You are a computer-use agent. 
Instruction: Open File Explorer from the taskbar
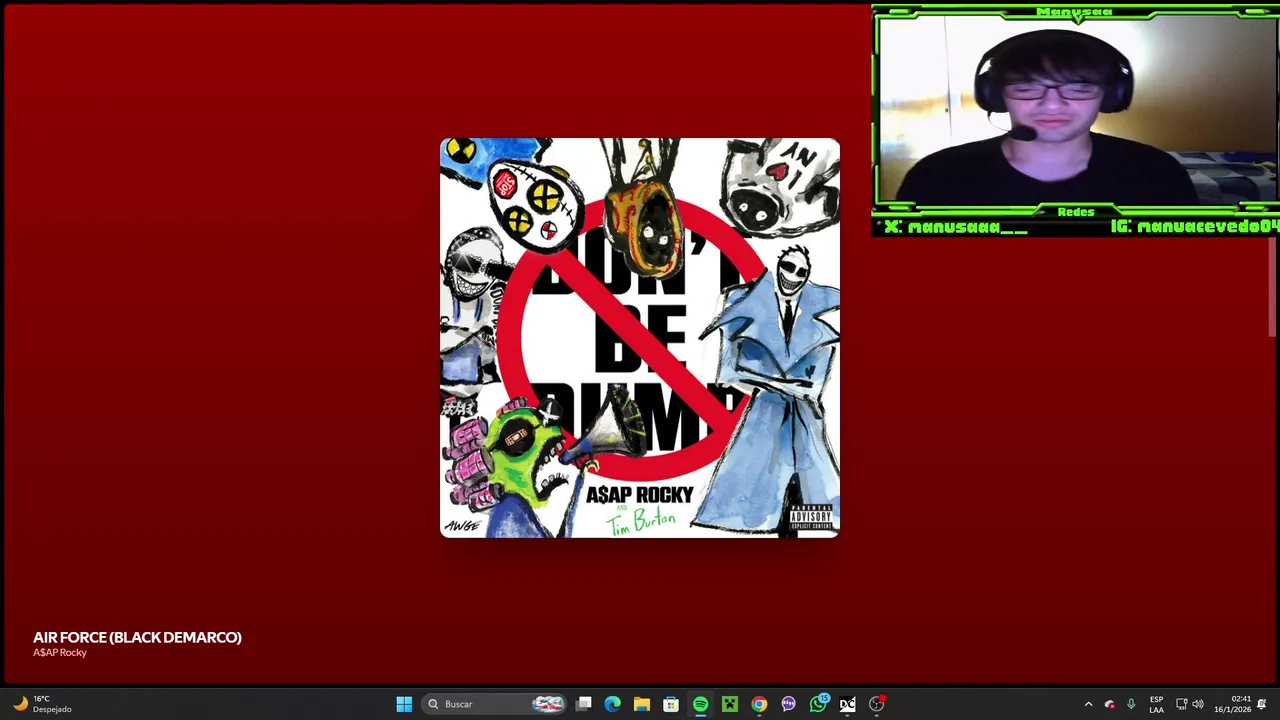coord(642,704)
